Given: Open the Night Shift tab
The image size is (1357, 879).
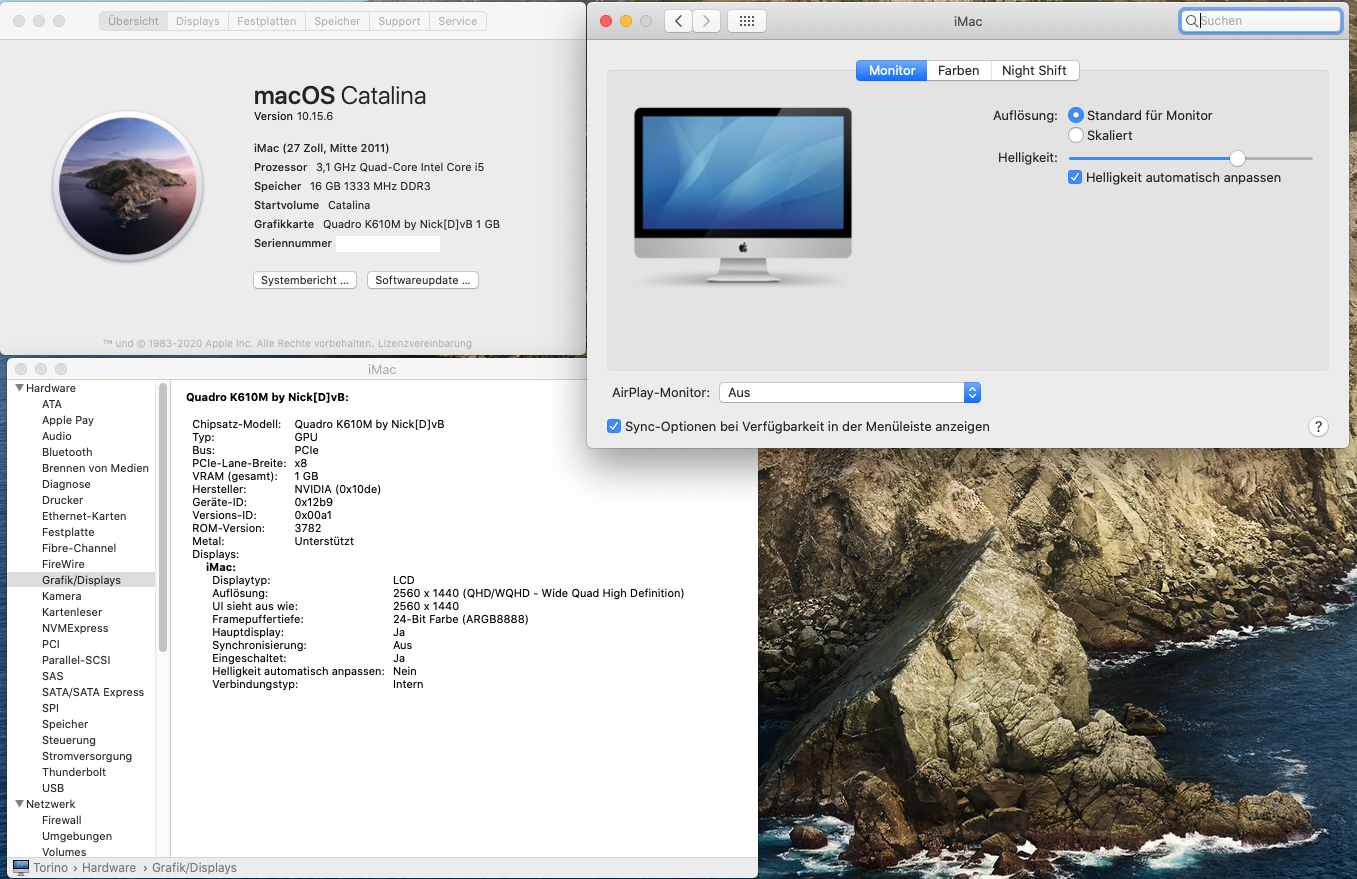Looking at the screenshot, I should pyautogui.click(x=1034, y=70).
